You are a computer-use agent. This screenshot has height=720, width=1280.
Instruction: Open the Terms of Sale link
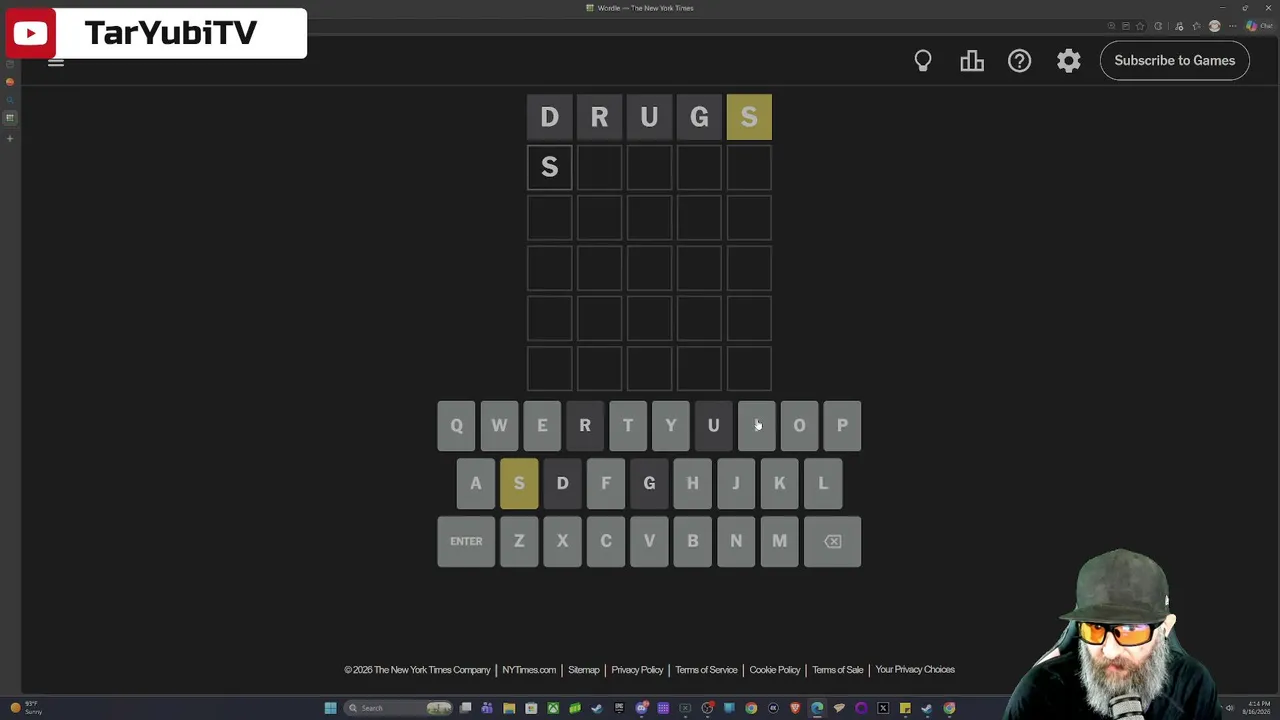838,670
